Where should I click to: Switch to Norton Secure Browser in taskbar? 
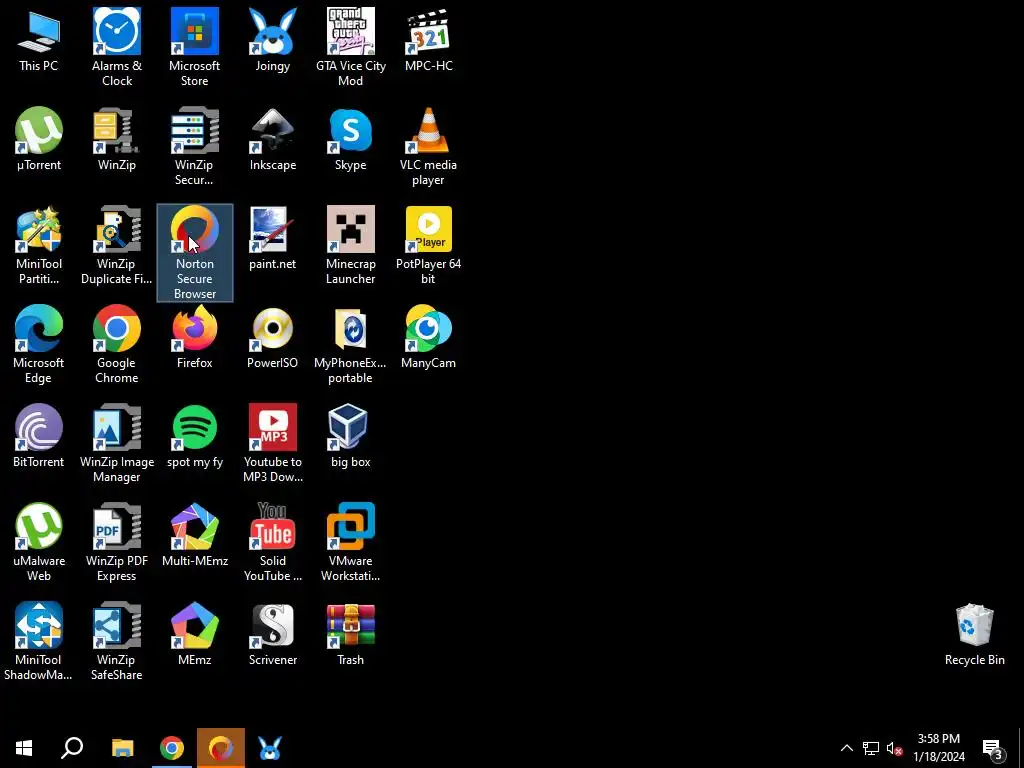click(x=221, y=748)
